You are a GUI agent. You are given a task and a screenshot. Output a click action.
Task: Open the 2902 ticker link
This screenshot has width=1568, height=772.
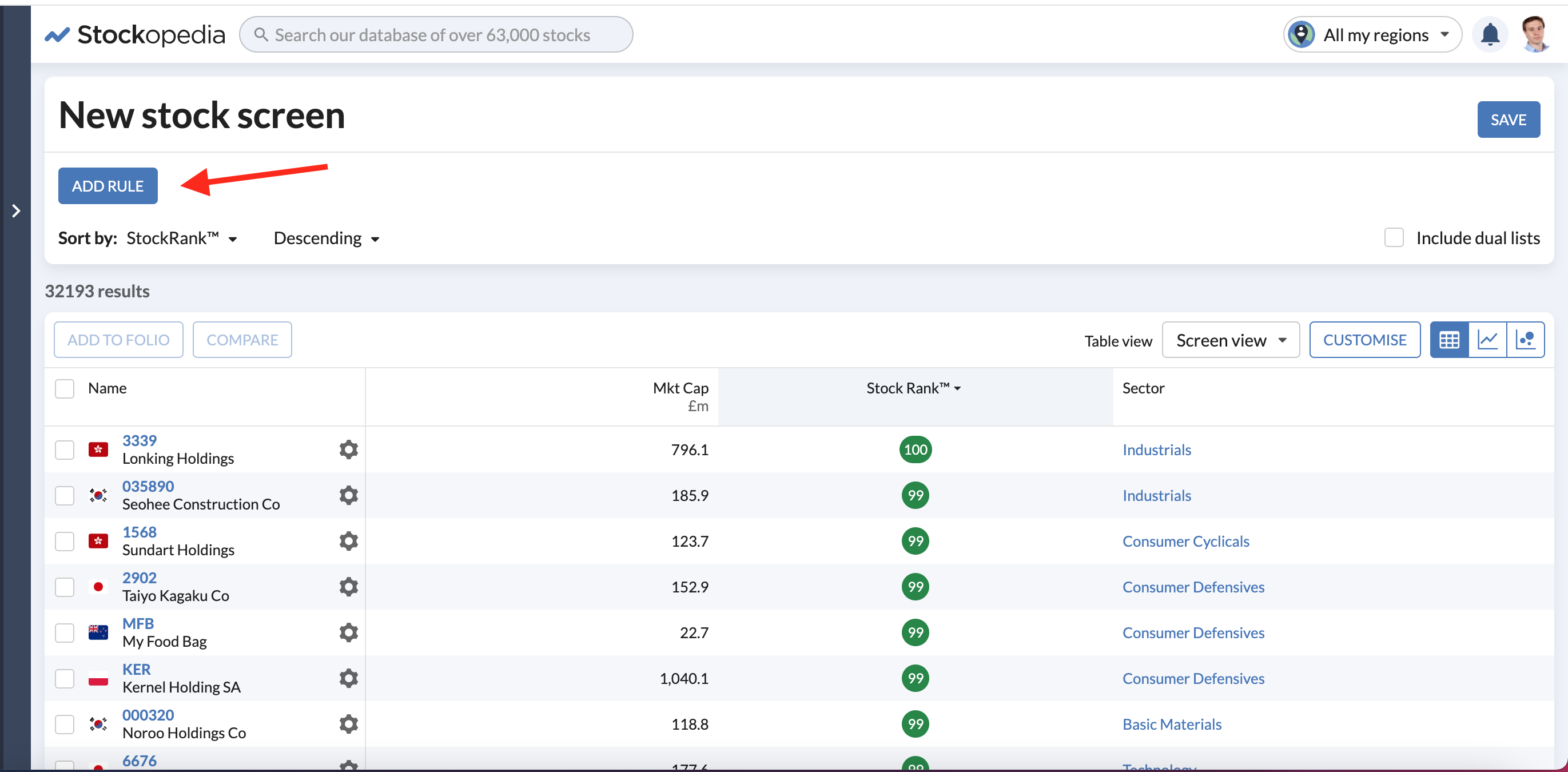140,577
